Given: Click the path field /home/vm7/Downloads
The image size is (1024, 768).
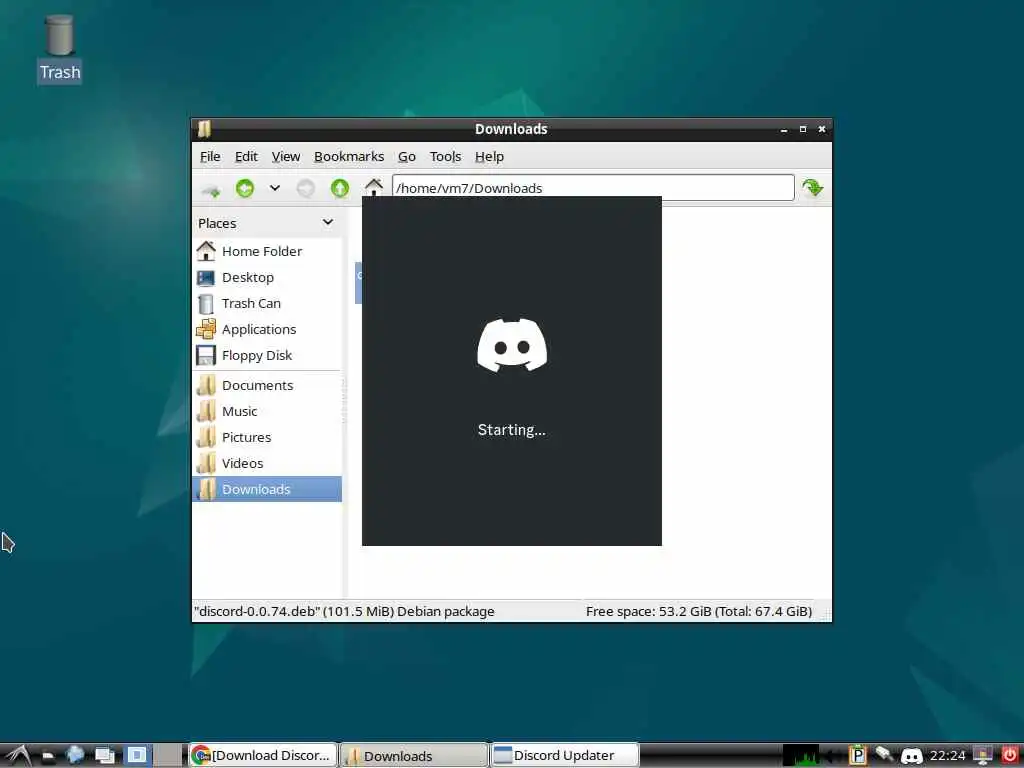Looking at the screenshot, I should [x=593, y=188].
